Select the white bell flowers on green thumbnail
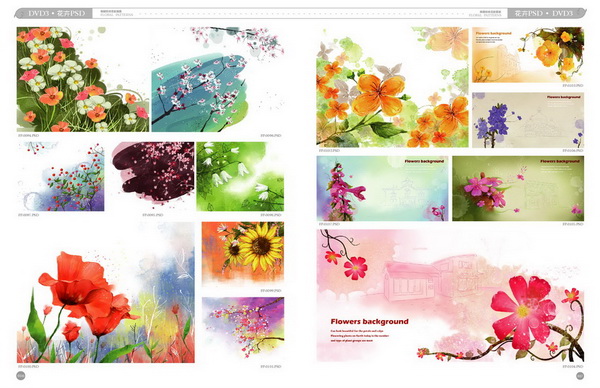The width and height of the screenshot is (600, 388). pyautogui.click(x=240, y=176)
